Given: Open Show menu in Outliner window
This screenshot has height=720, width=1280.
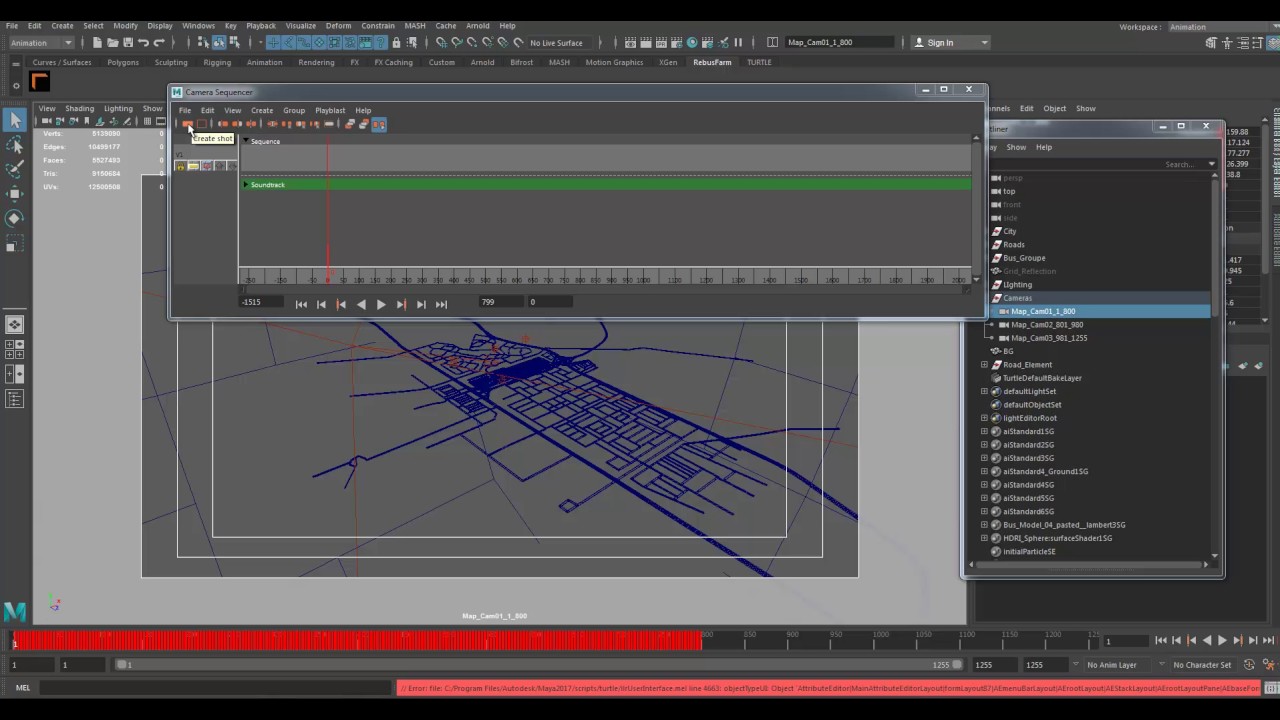Looking at the screenshot, I should click(1016, 147).
